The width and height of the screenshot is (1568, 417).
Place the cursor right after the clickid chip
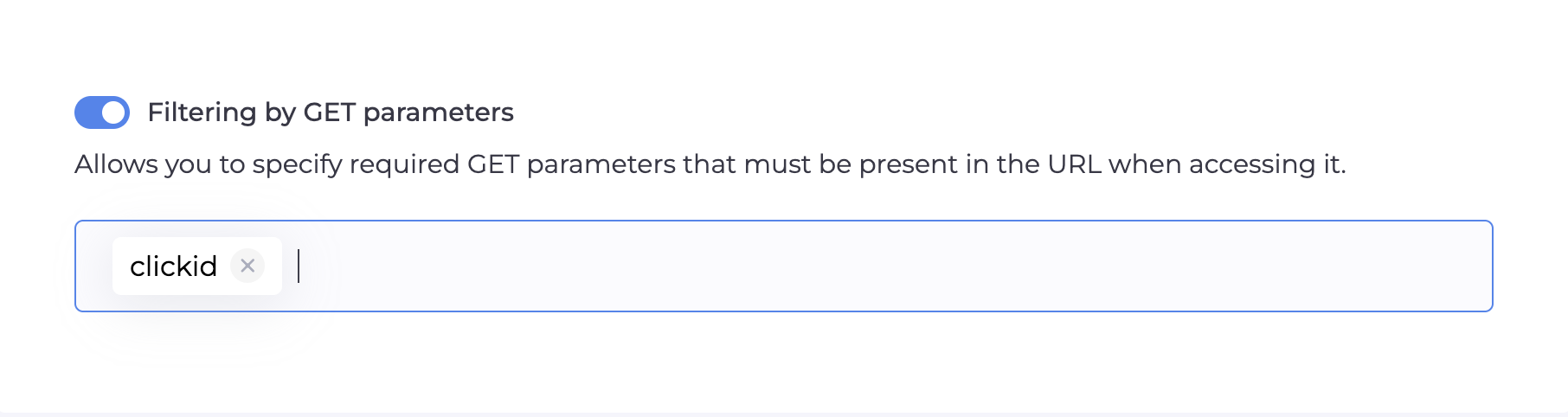pos(299,266)
